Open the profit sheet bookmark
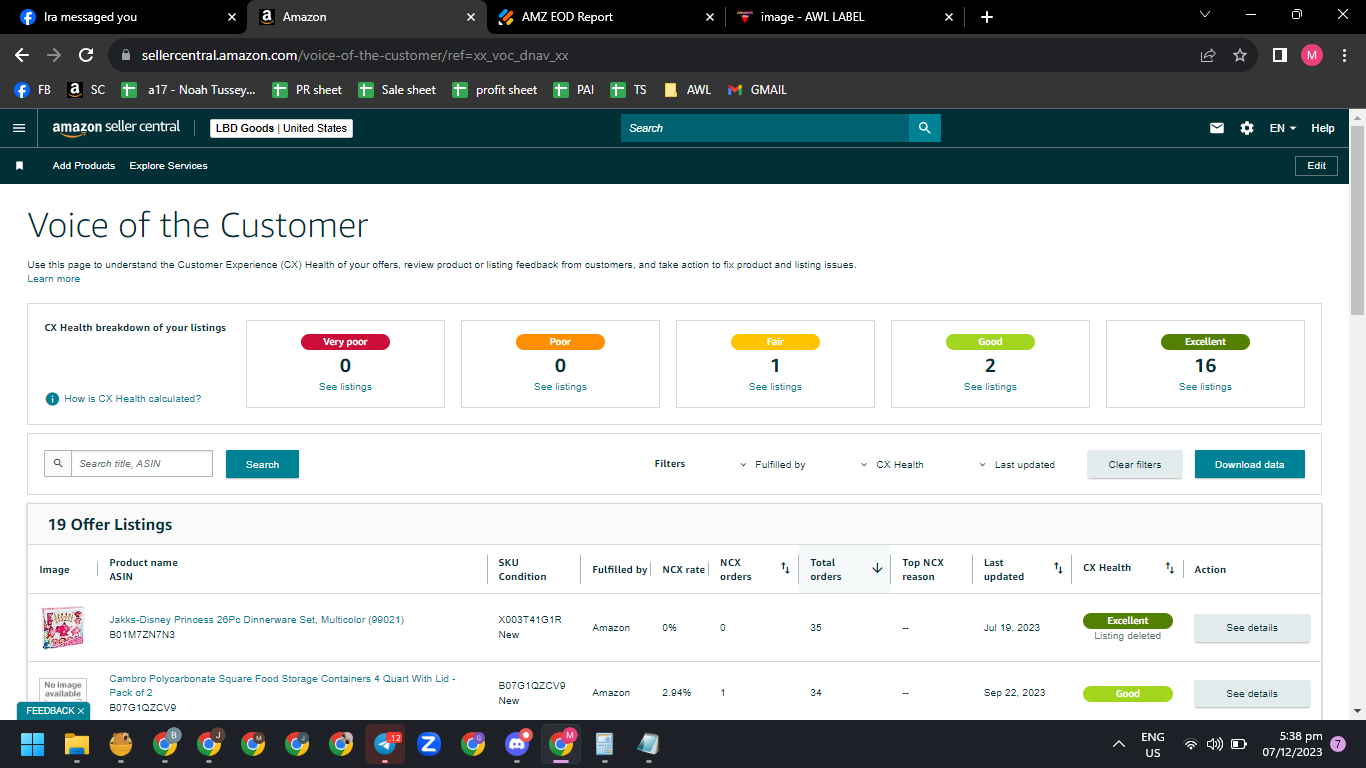 click(x=494, y=90)
